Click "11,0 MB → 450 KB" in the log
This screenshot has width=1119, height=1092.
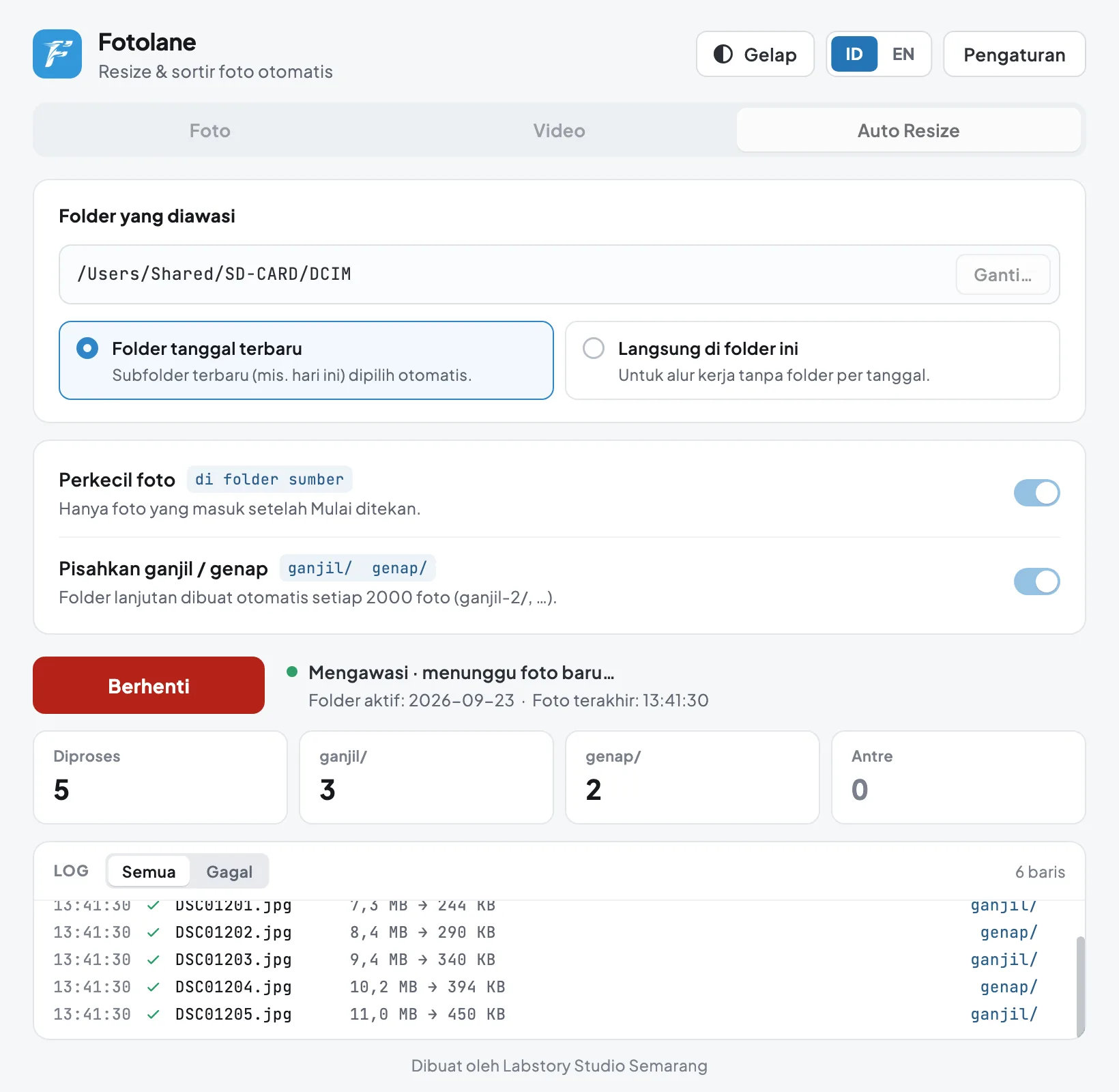click(x=428, y=1014)
